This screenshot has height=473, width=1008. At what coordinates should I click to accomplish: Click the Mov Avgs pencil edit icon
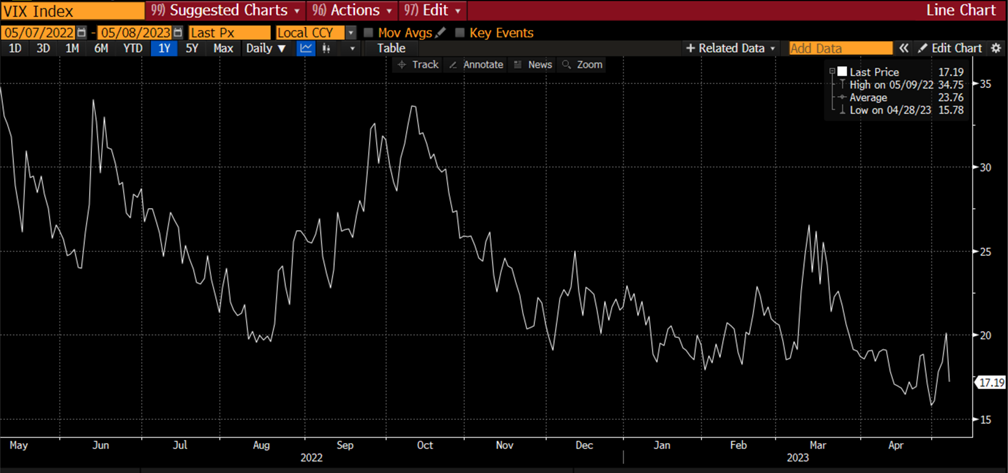[440, 32]
